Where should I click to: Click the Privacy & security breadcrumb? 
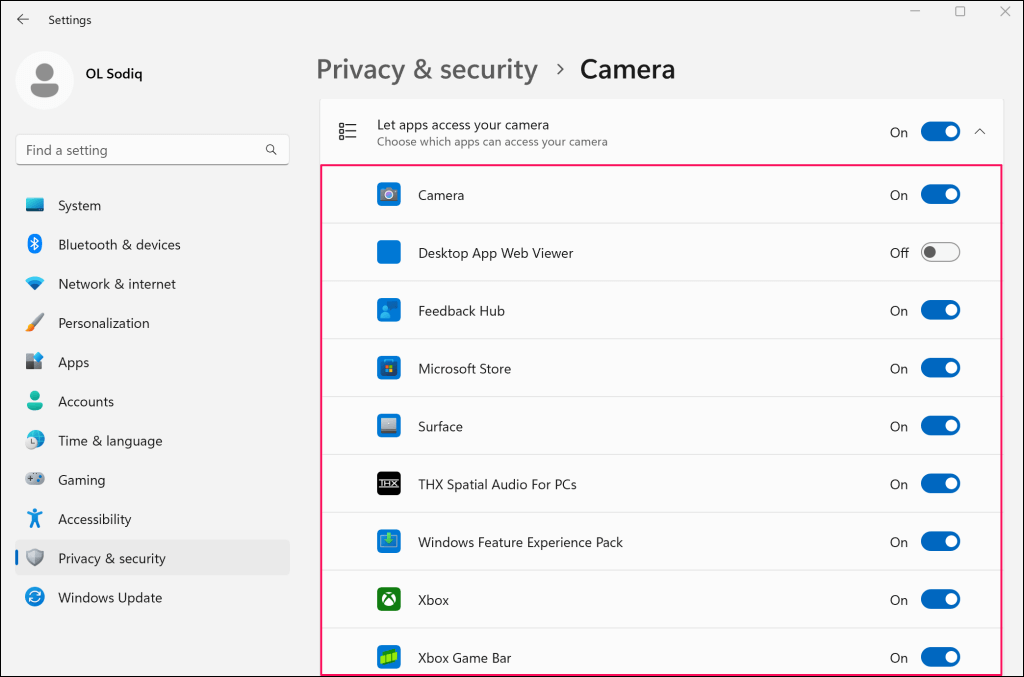click(427, 69)
